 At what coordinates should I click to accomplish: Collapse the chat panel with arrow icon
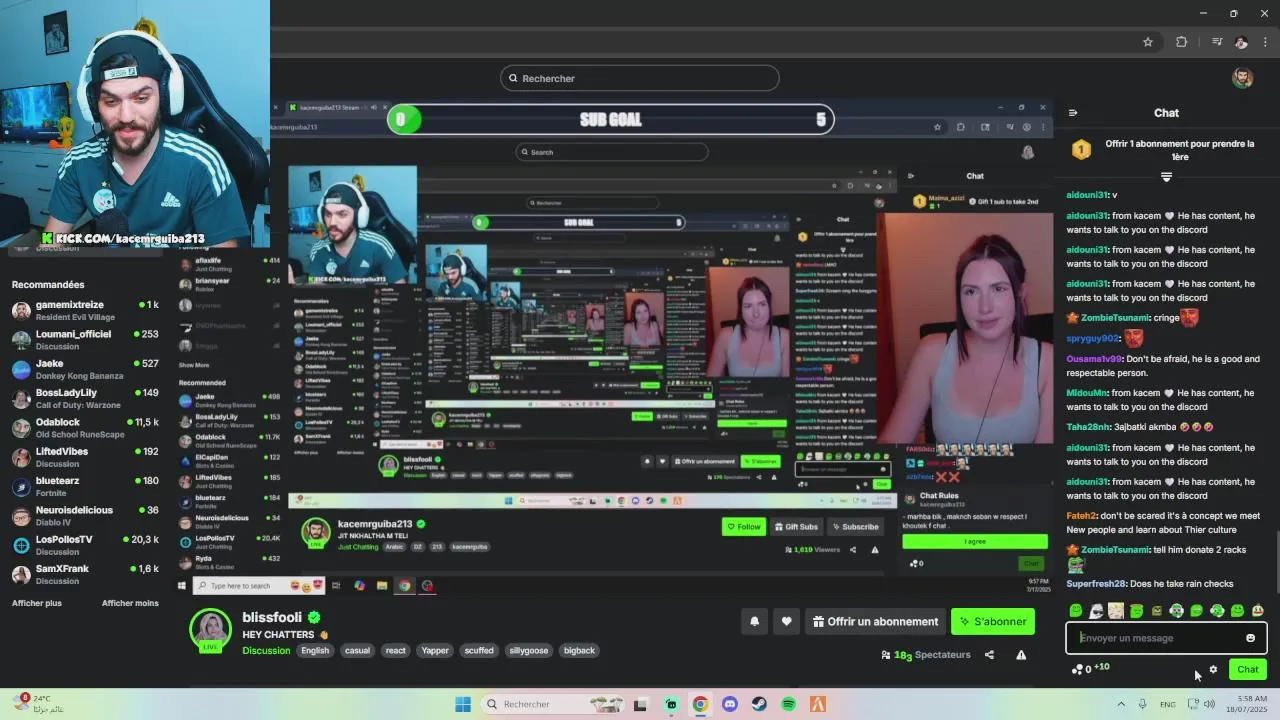tap(1073, 113)
